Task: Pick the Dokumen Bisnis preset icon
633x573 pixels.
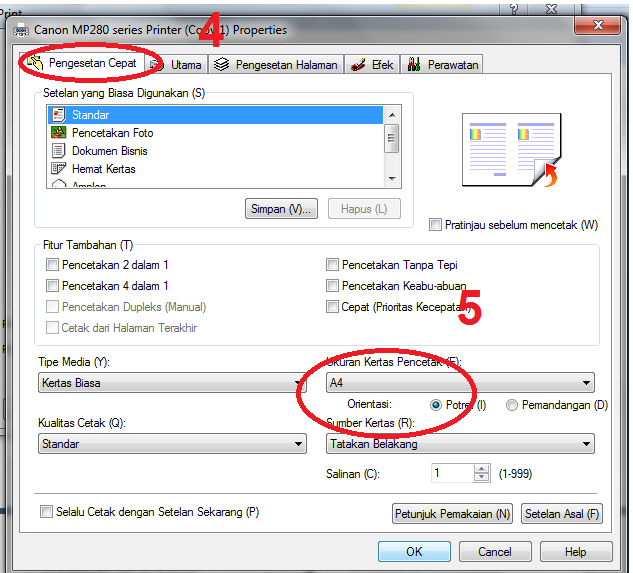Action: point(58,151)
